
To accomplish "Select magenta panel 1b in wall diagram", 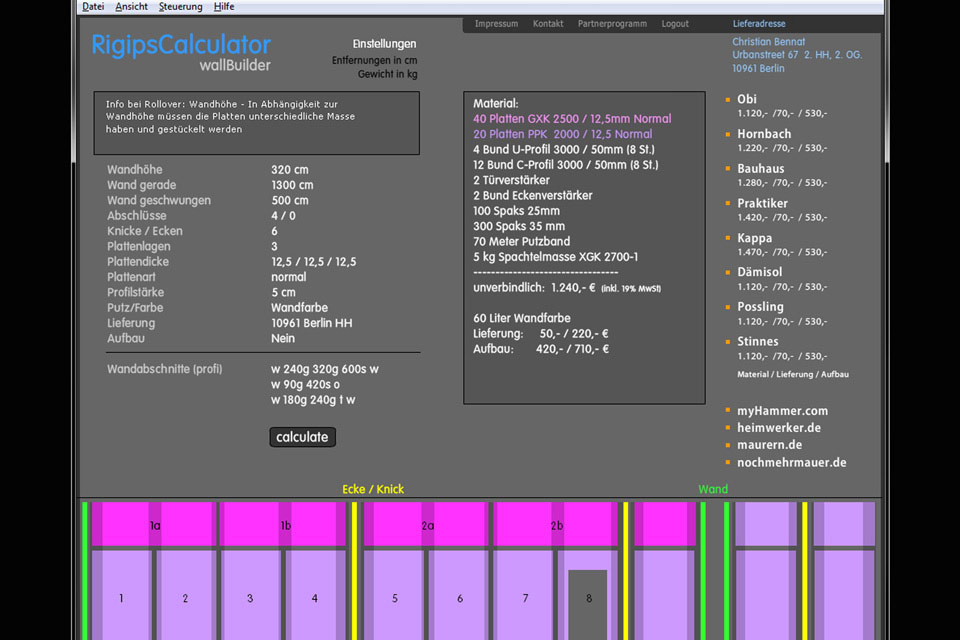I will coord(283,525).
